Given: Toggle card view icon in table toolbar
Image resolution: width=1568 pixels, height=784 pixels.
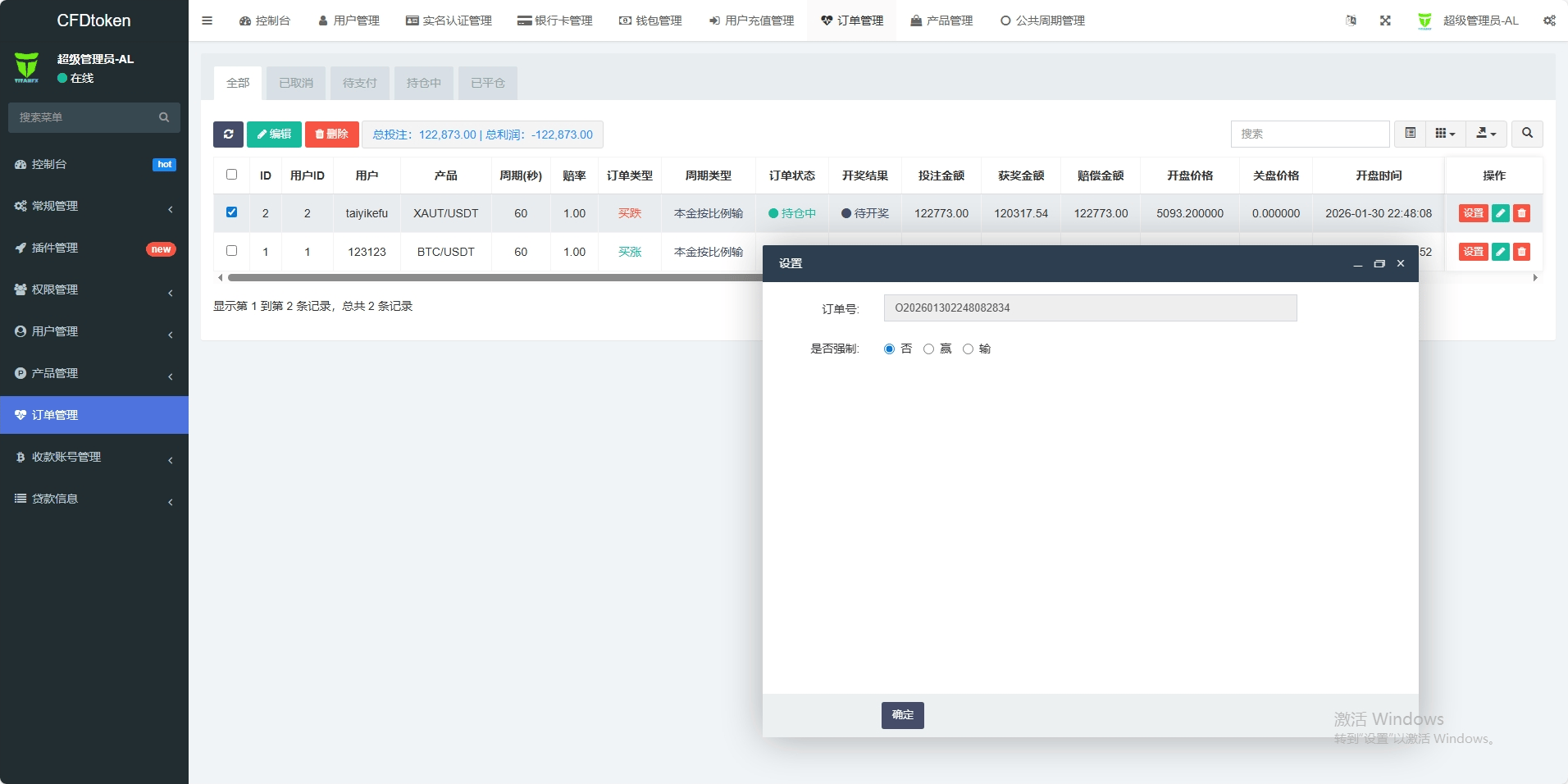Looking at the screenshot, I should click(x=1410, y=134).
